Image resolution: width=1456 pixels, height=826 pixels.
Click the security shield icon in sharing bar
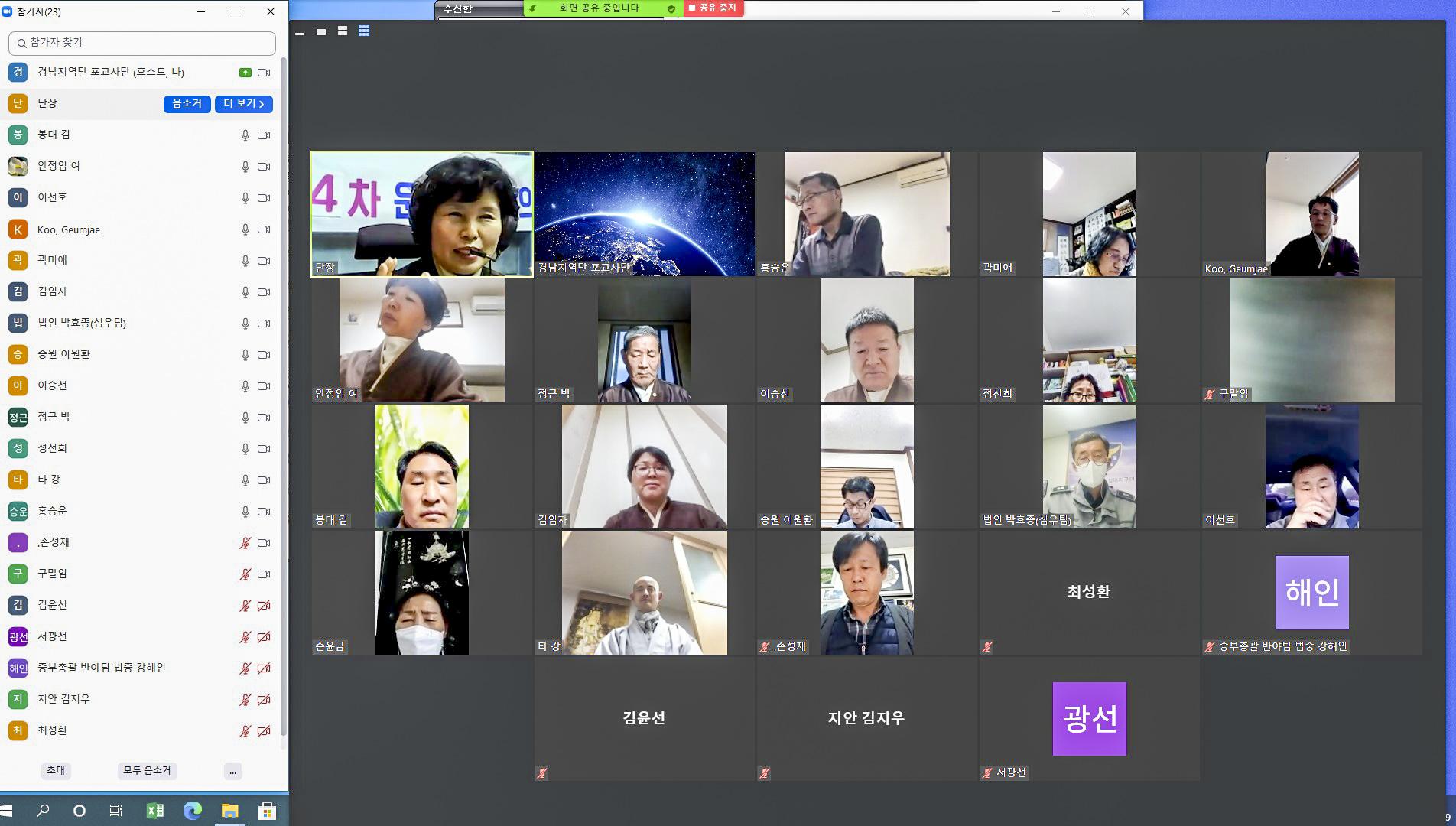[x=671, y=9]
